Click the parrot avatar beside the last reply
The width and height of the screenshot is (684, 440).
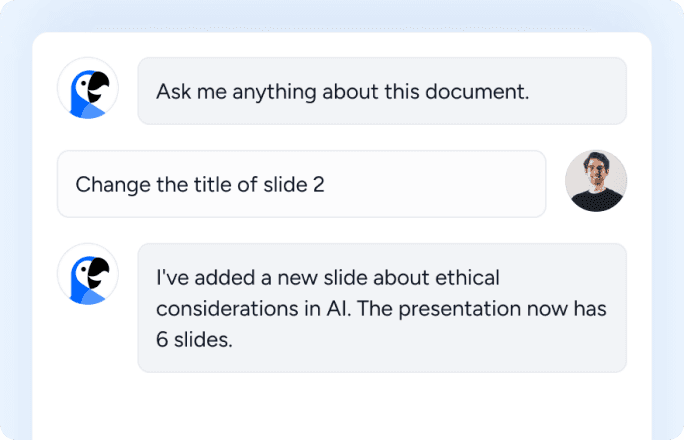coord(88,275)
